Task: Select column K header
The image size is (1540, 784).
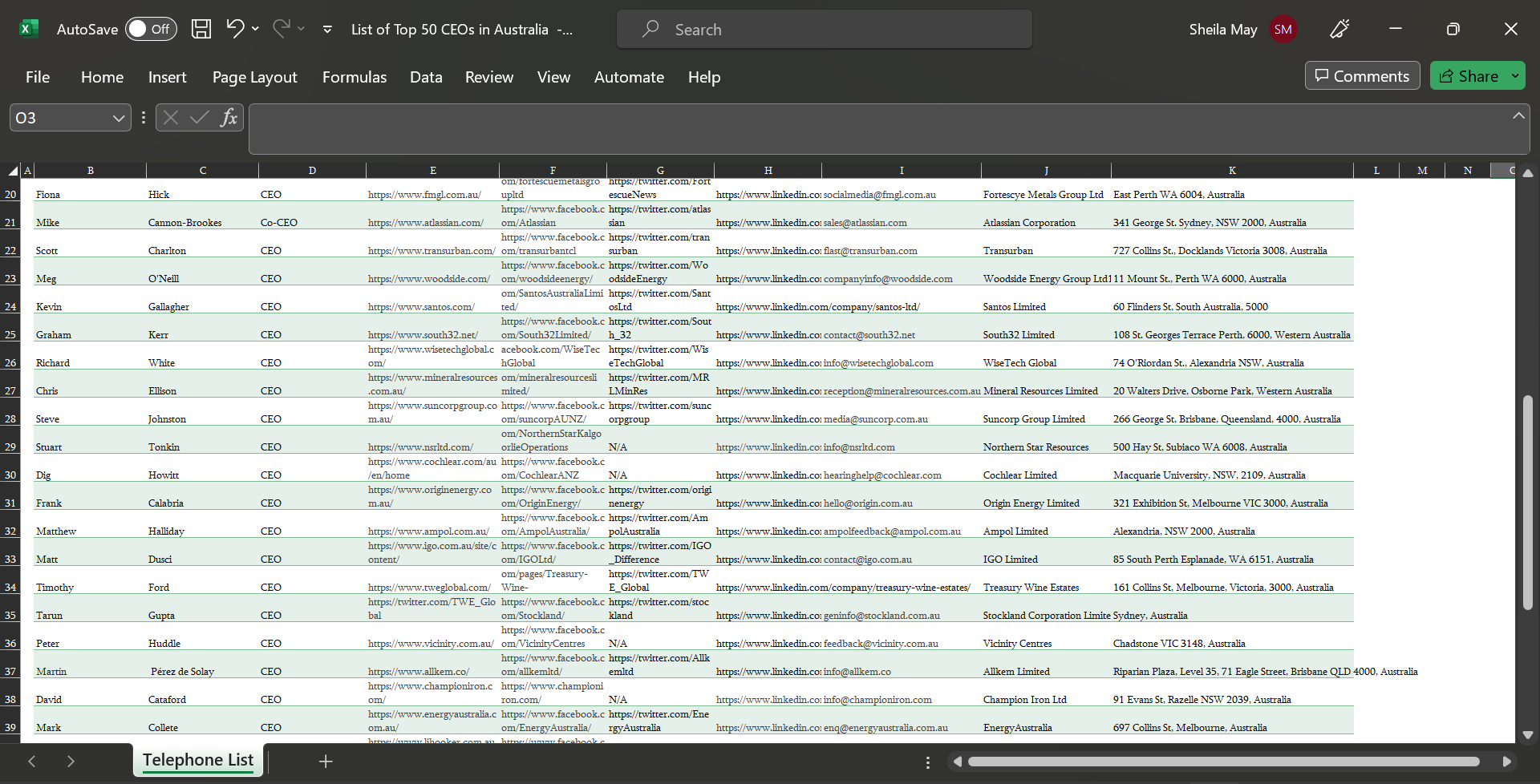Action: tap(1232, 170)
